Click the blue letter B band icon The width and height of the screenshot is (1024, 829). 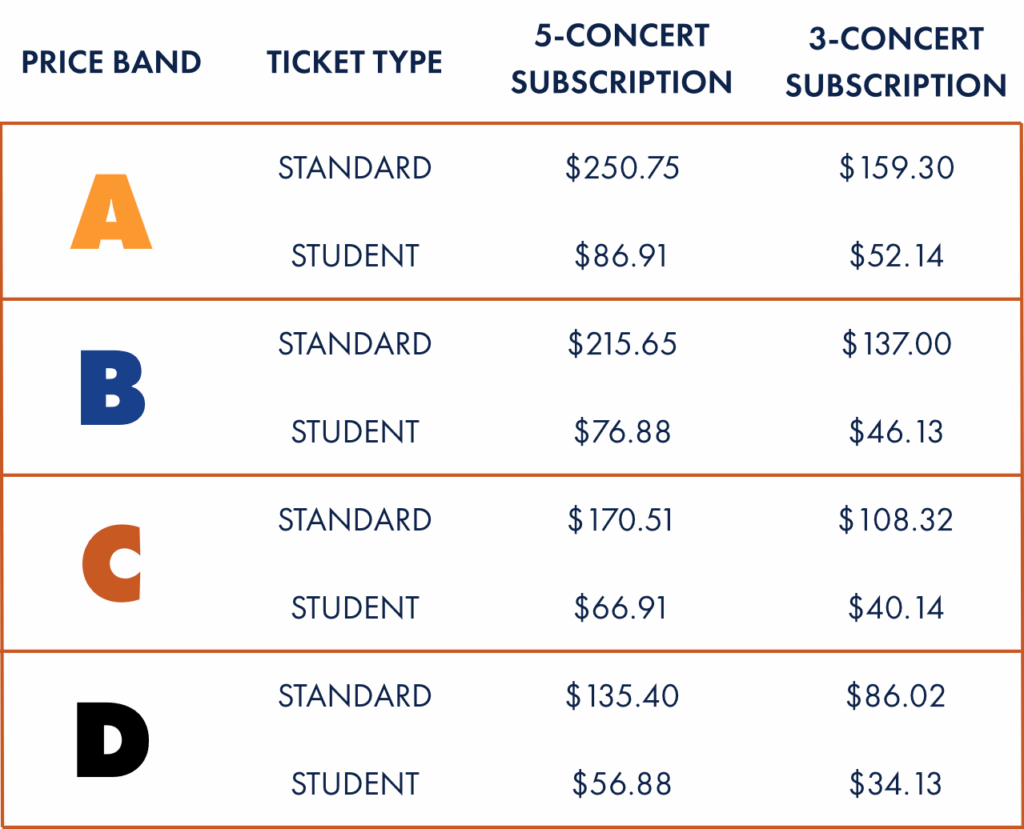point(112,388)
